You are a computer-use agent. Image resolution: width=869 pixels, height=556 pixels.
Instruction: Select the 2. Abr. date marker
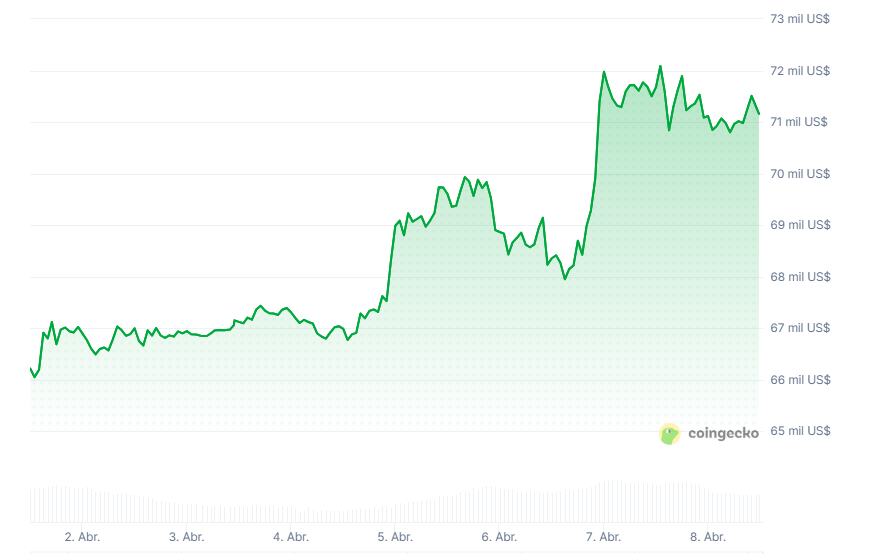[x=82, y=537]
